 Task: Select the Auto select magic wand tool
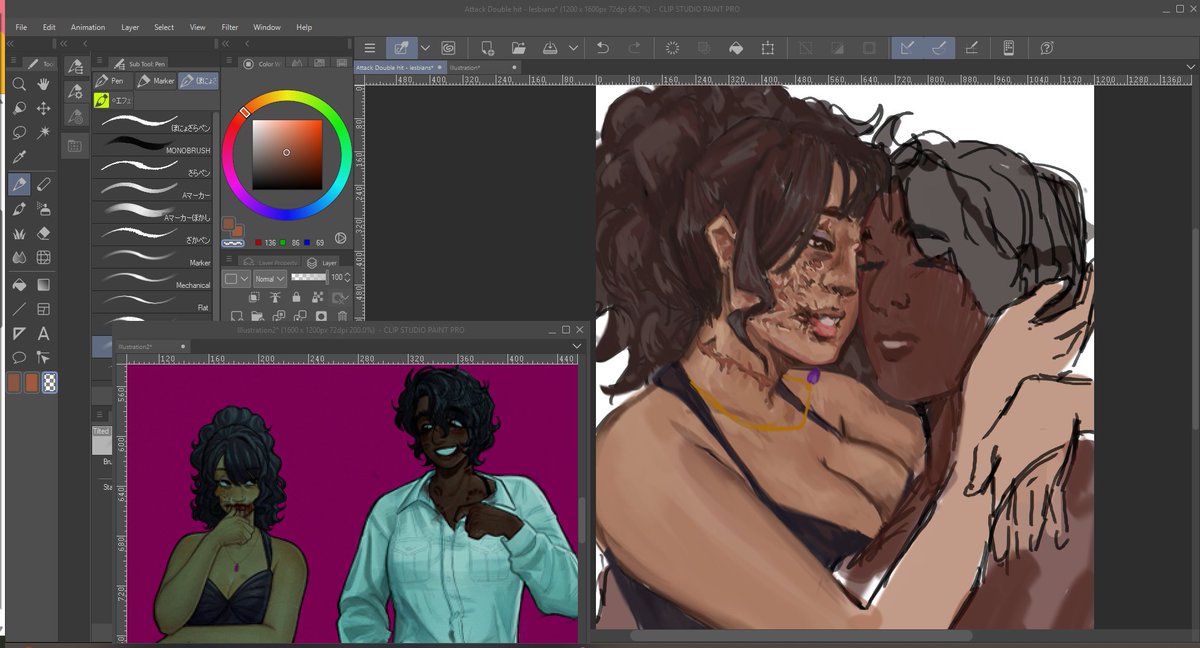click(x=44, y=133)
